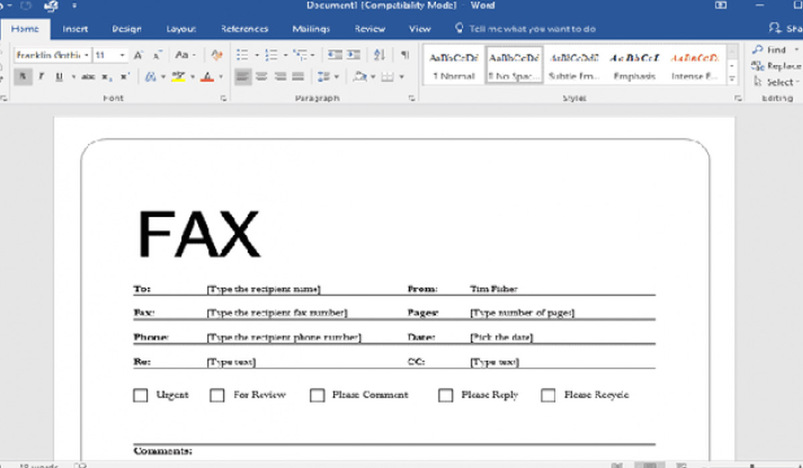The width and height of the screenshot is (803, 468).
Task: Open the Insert tab
Action: [75, 29]
